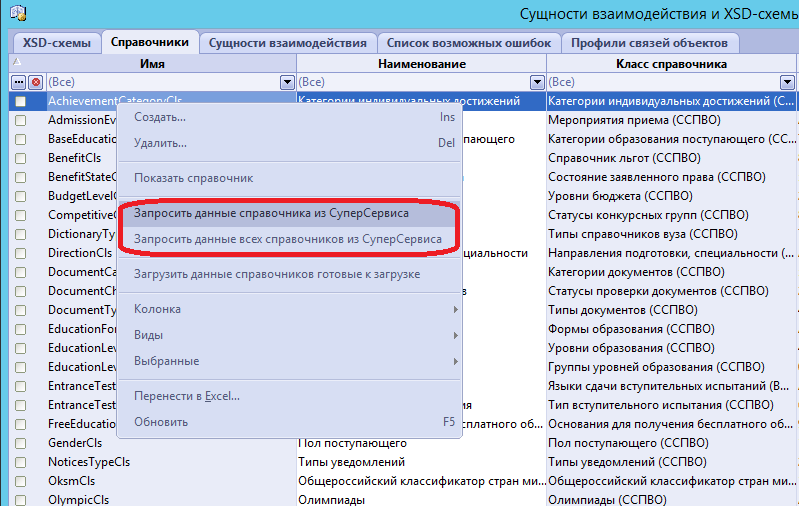Select the BenefitCls name cell

74,158
